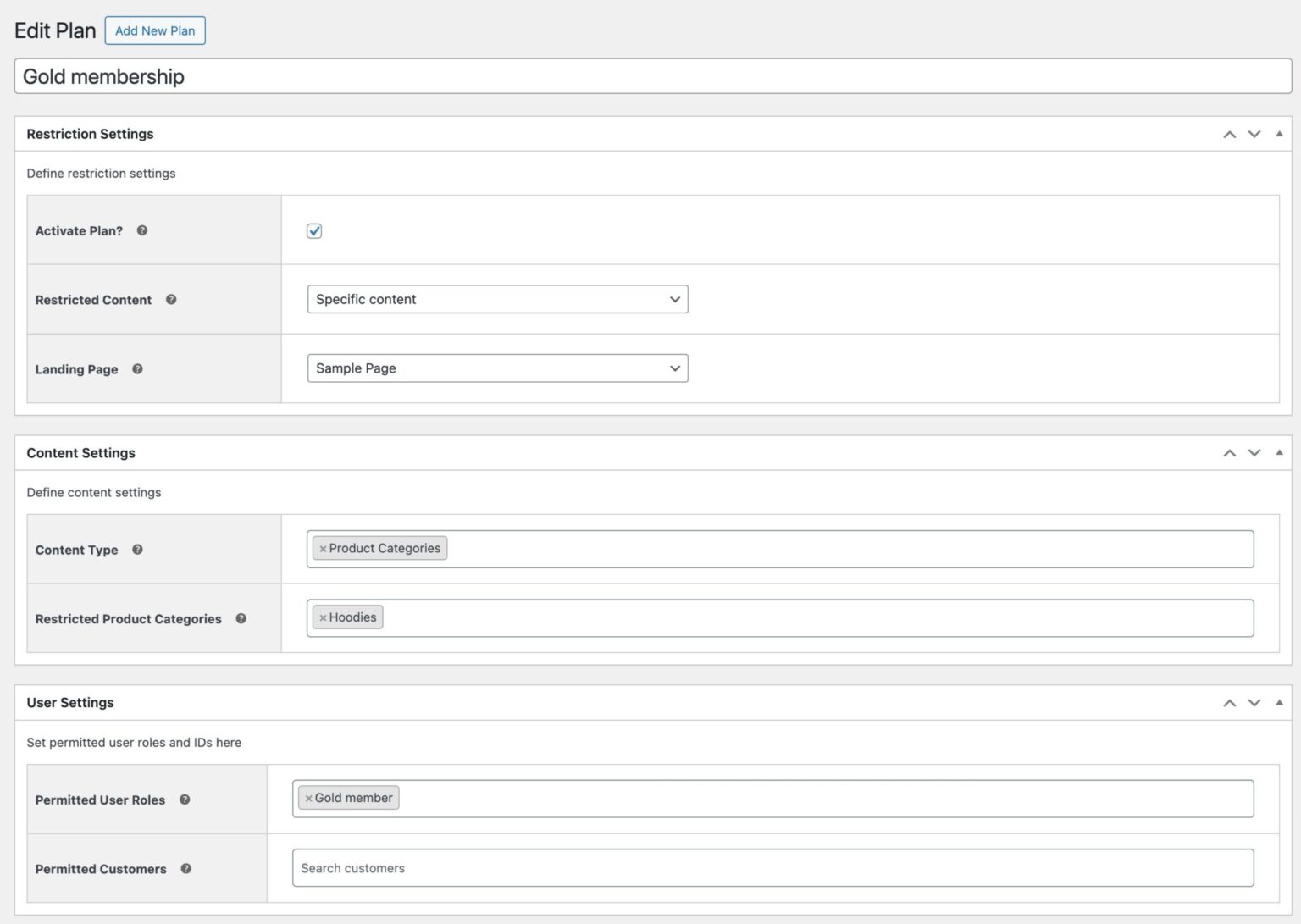The image size is (1301, 924).
Task: Remove the Hoodies category tag
Action: point(323,617)
